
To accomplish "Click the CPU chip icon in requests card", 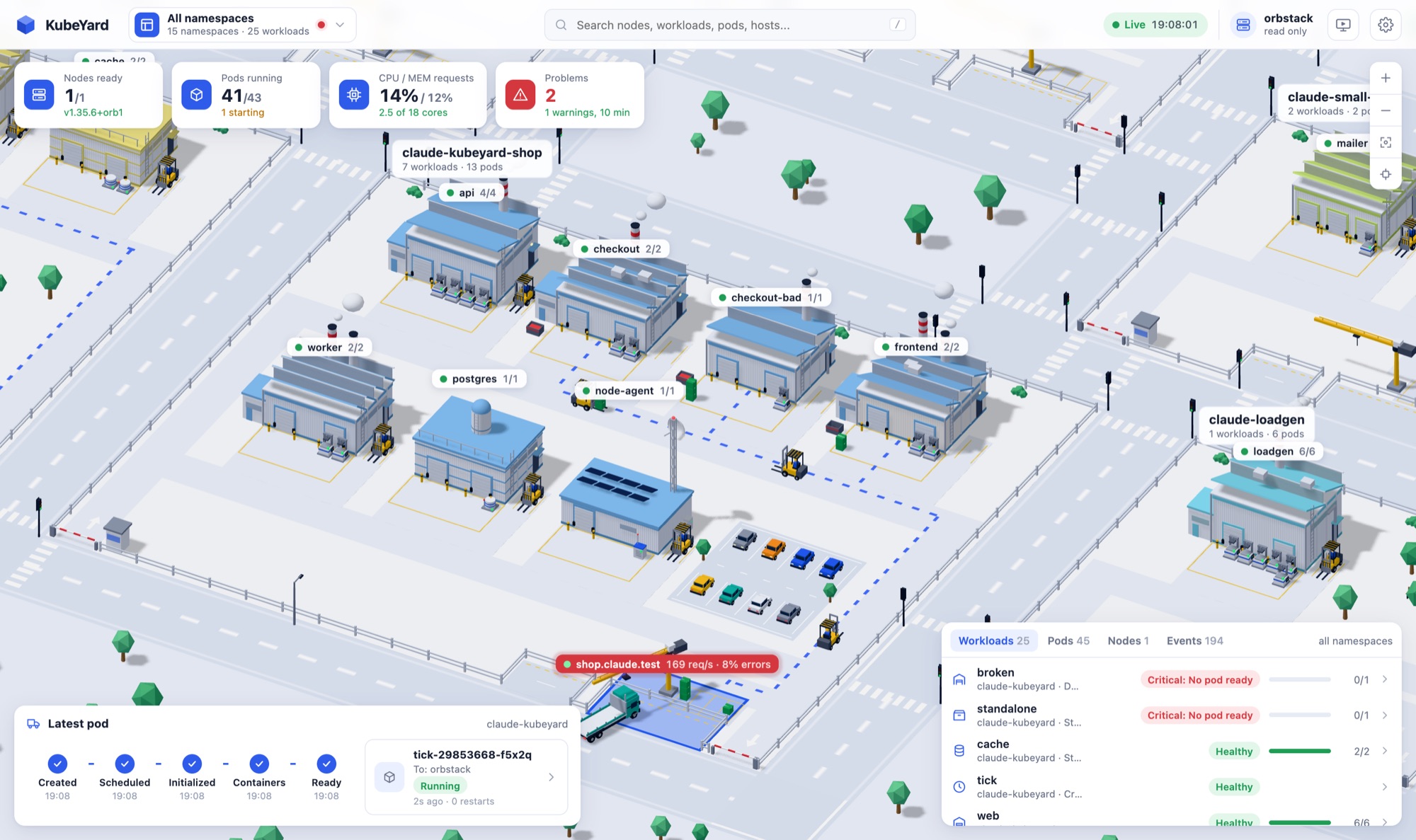I will (354, 95).
